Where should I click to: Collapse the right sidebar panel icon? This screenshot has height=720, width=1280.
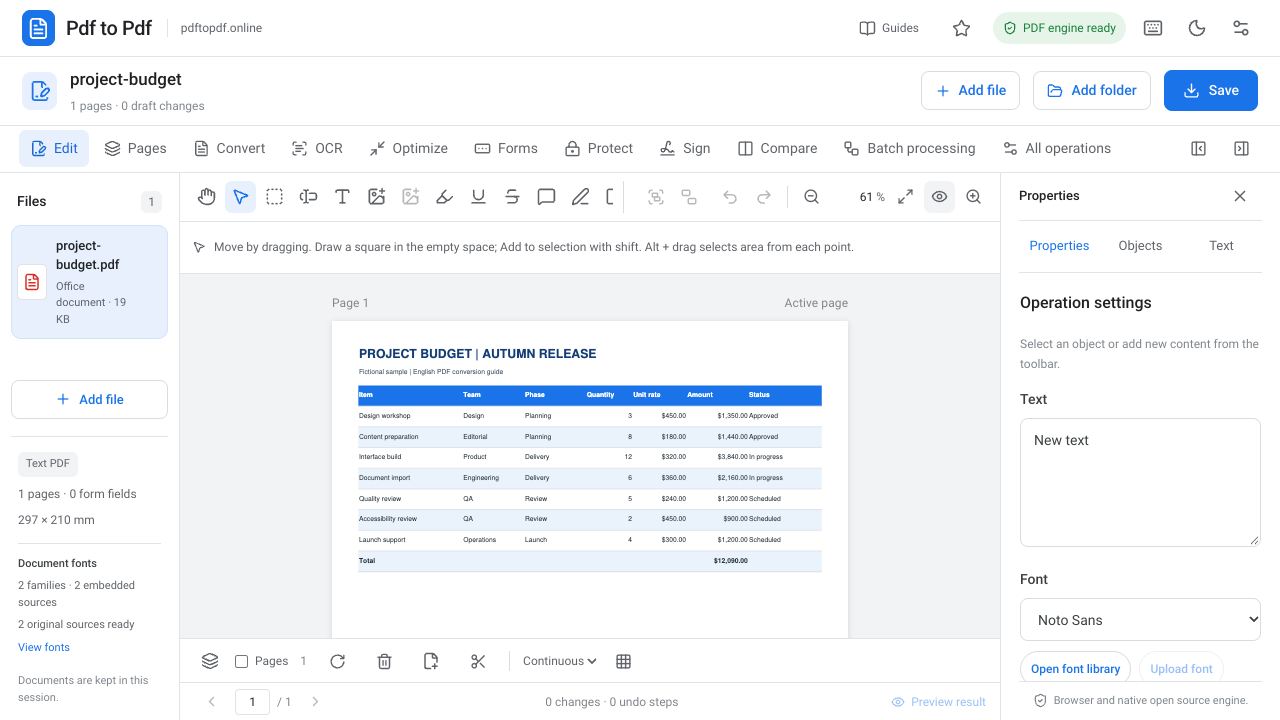(x=1241, y=148)
